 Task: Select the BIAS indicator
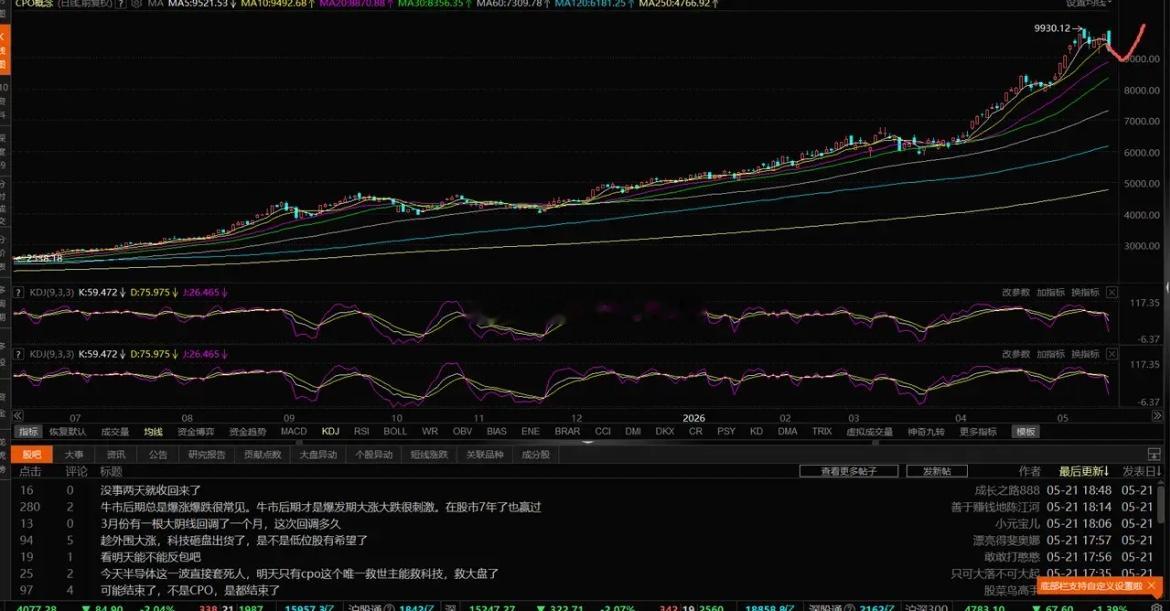click(496, 431)
